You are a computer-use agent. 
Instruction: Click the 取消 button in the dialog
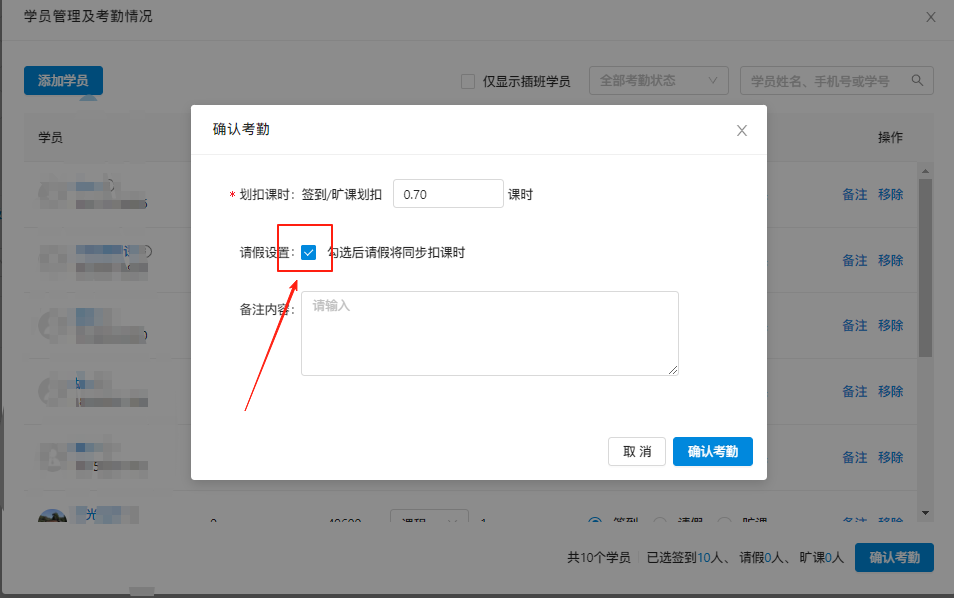click(x=636, y=451)
